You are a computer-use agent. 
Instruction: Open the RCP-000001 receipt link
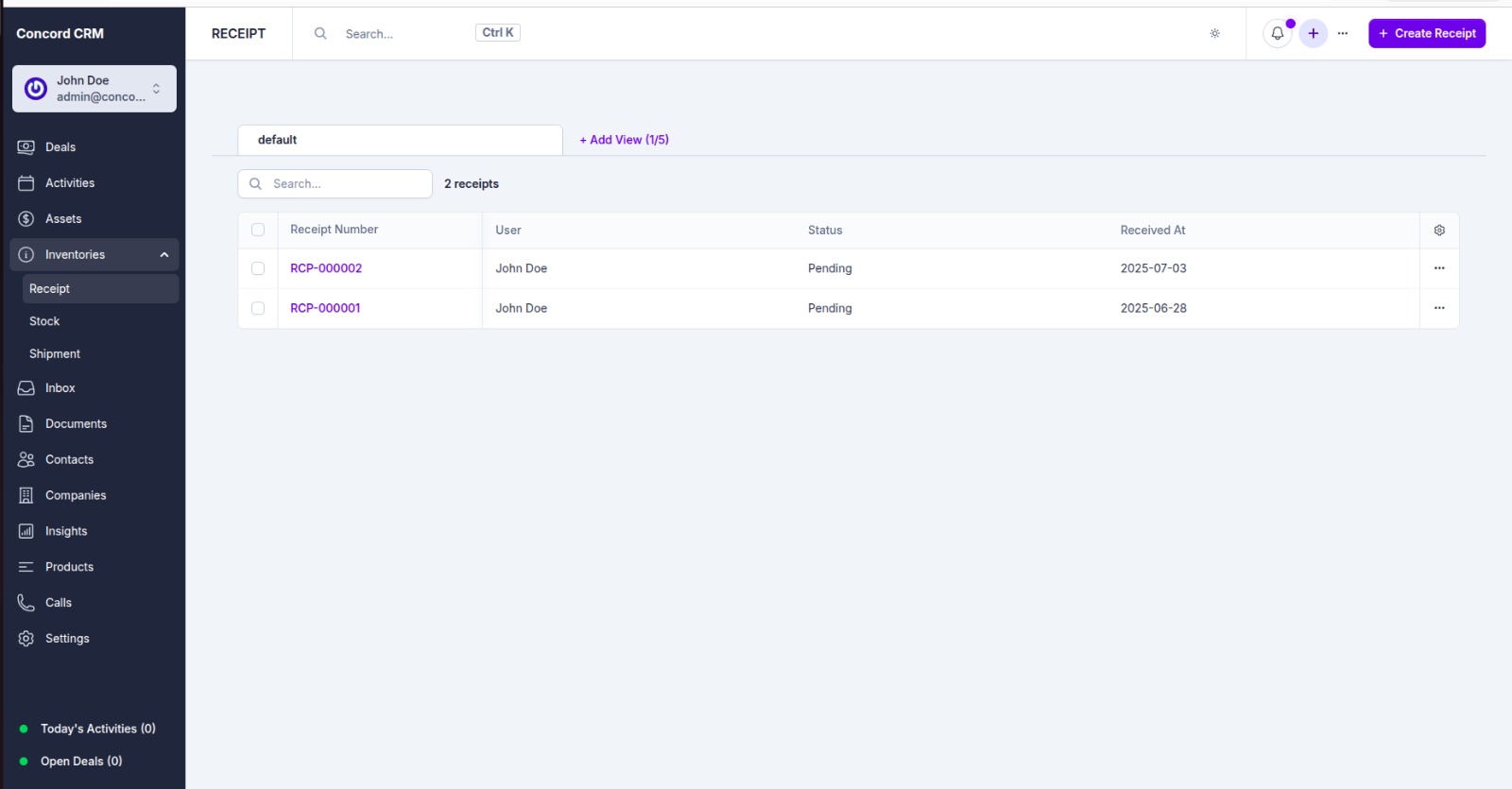tap(325, 308)
